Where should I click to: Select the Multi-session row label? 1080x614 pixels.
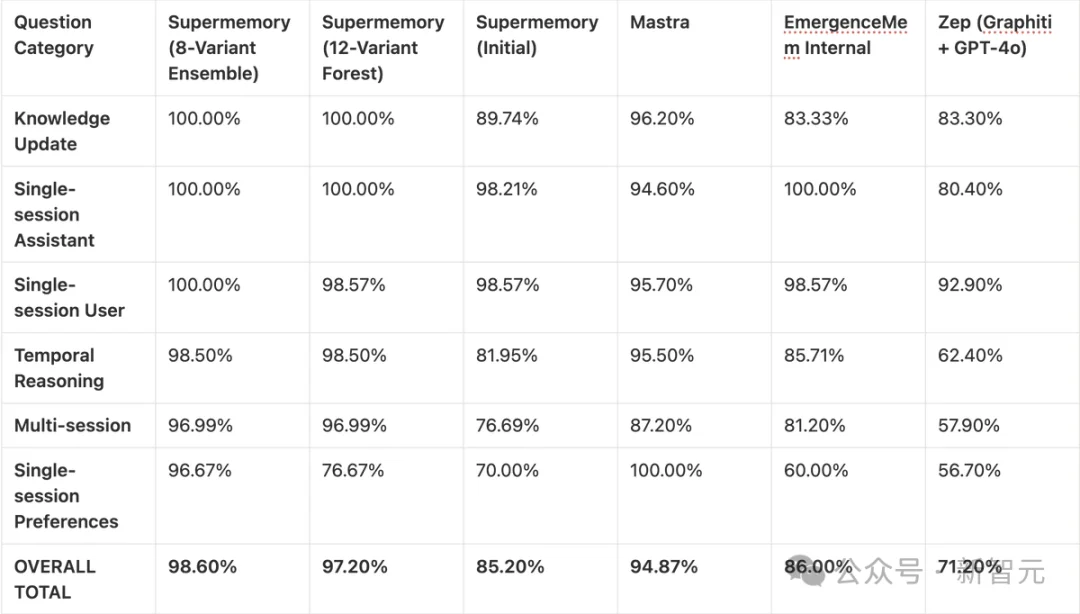[x=72, y=425]
